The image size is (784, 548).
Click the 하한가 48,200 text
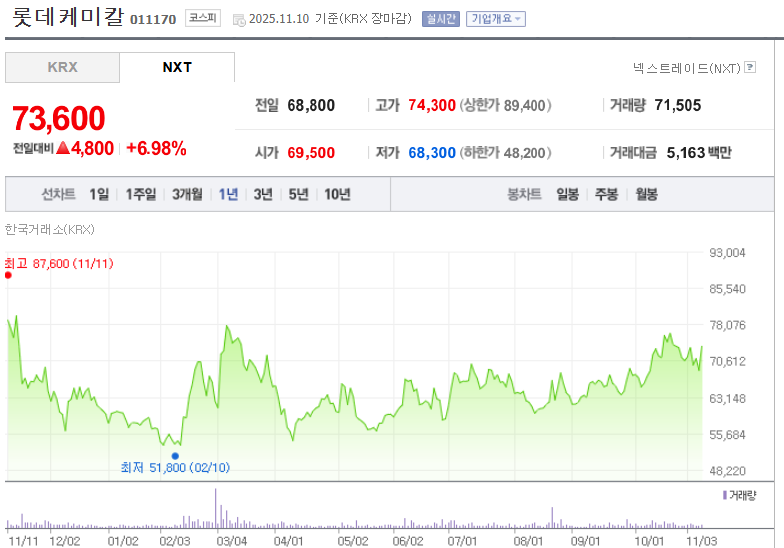[506, 152]
